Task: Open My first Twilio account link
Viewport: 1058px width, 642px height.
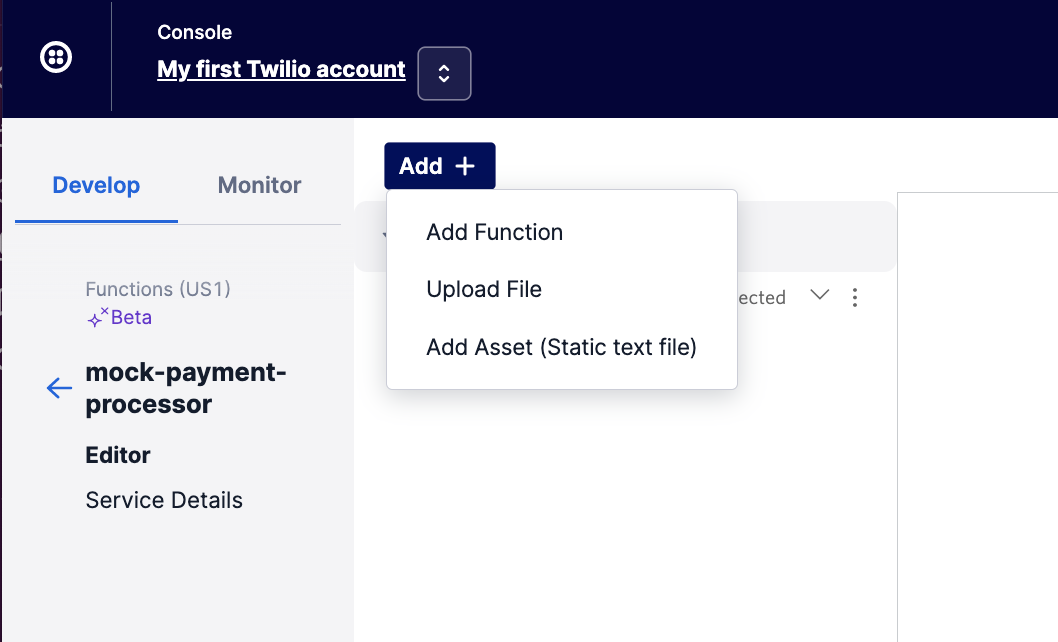Action: pyautogui.click(x=281, y=69)
